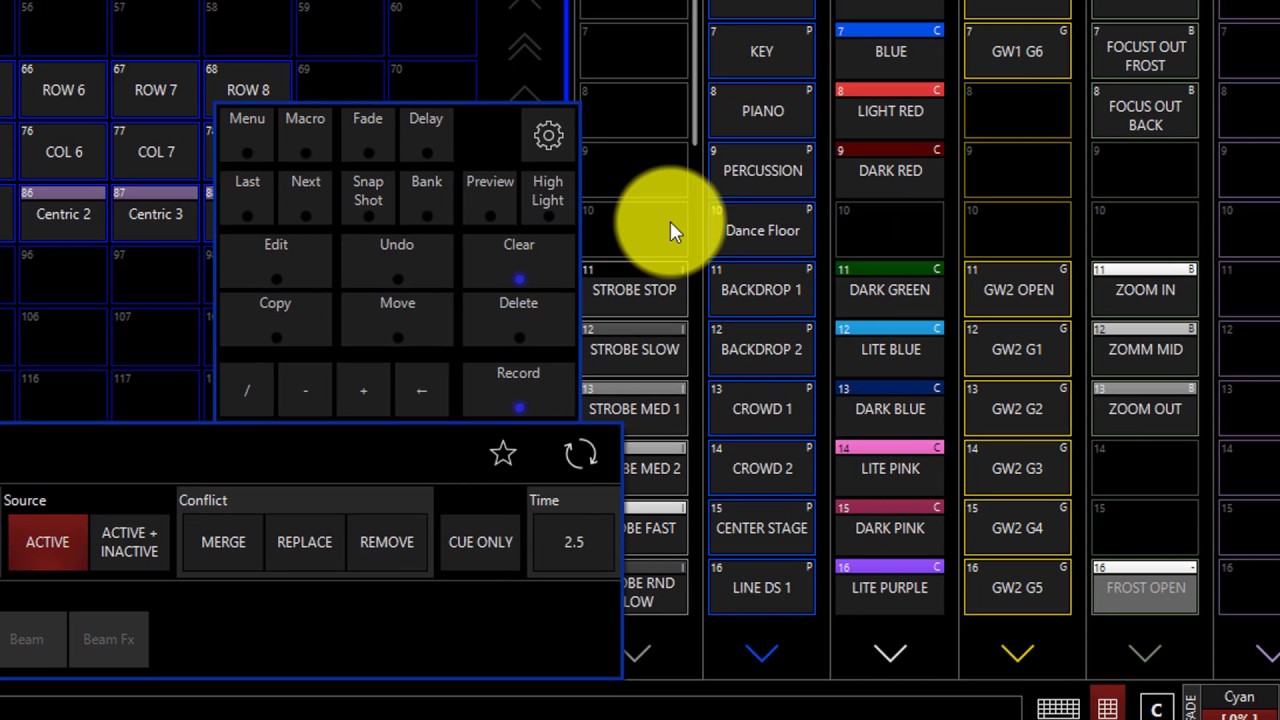Select GW2 OPEN gobo preset
The width and height of the screenshot is (1280, 720).
[1018, 290]
